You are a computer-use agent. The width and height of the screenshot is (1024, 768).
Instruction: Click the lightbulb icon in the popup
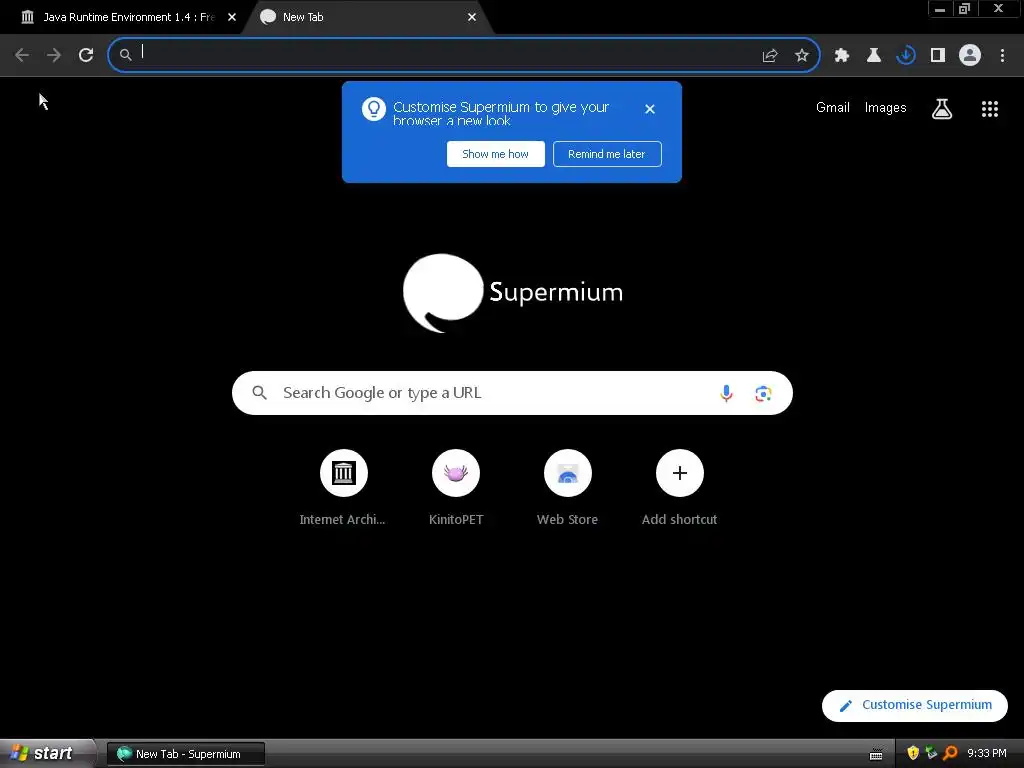pyautogui.click(x=374, y=109)
